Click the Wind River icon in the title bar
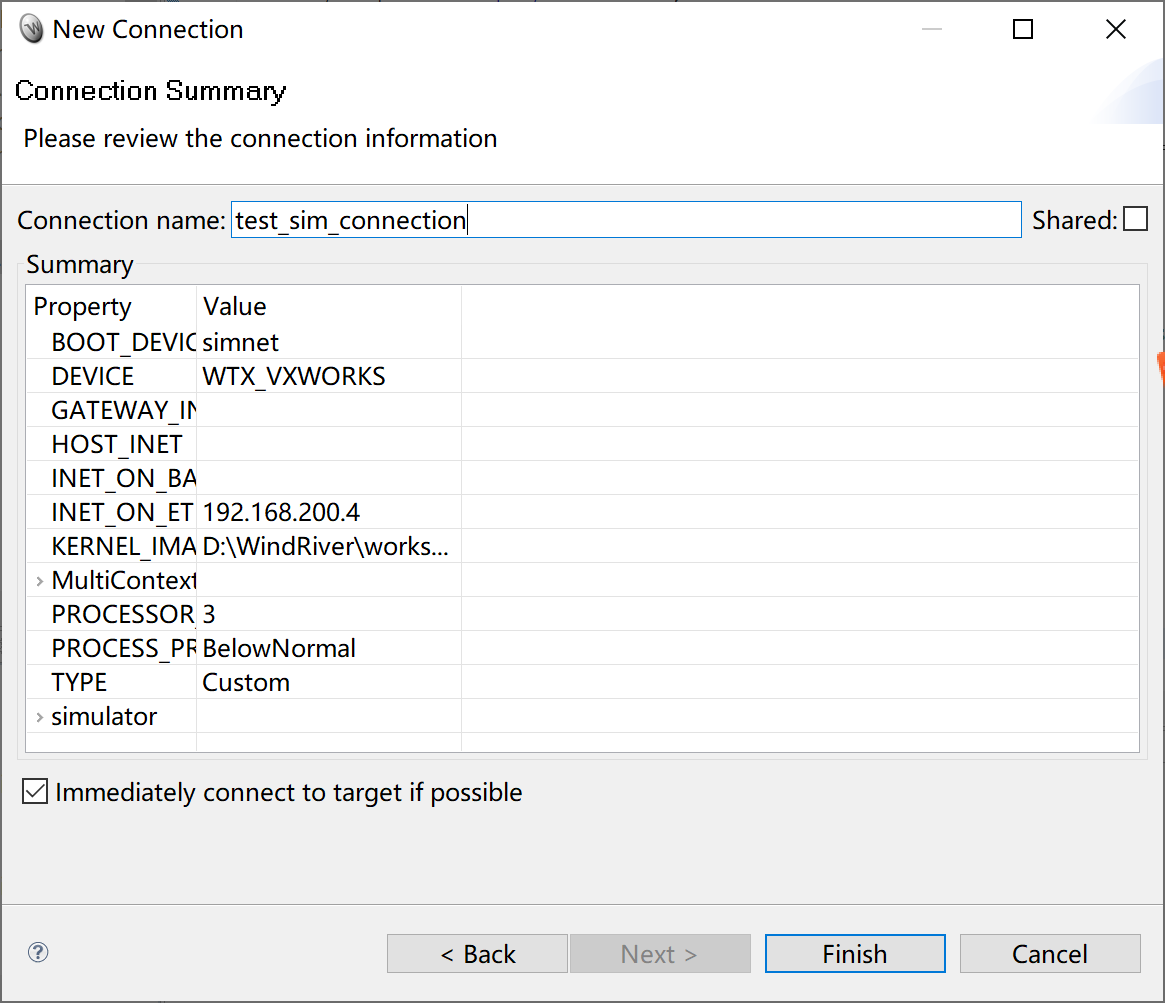Image resolution: width=1165 pixels, height=1003 pixels. point(29,28)
